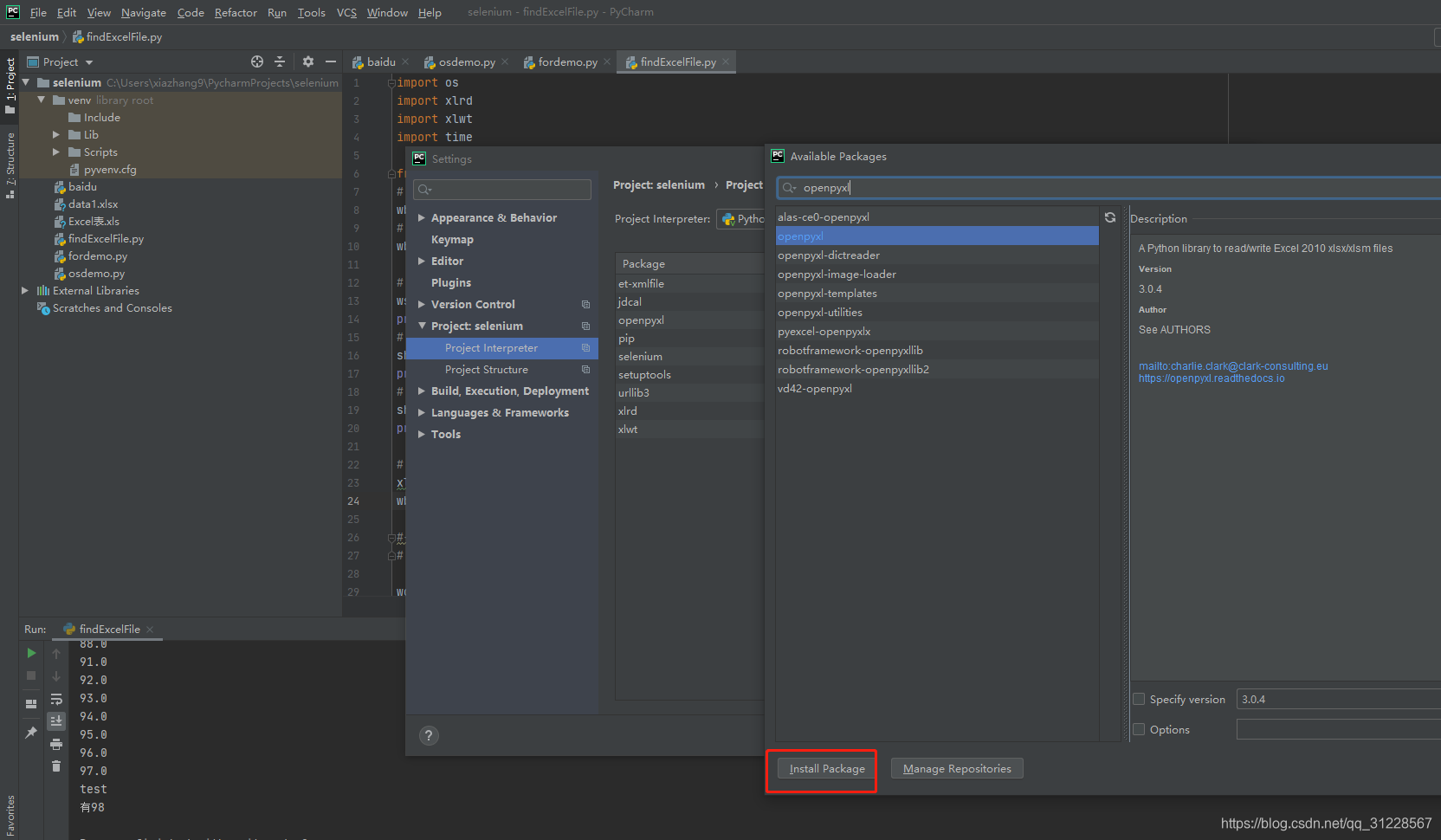The image size is (1441, 840).
Task: Click Install Package button
Action: (827, 769)
